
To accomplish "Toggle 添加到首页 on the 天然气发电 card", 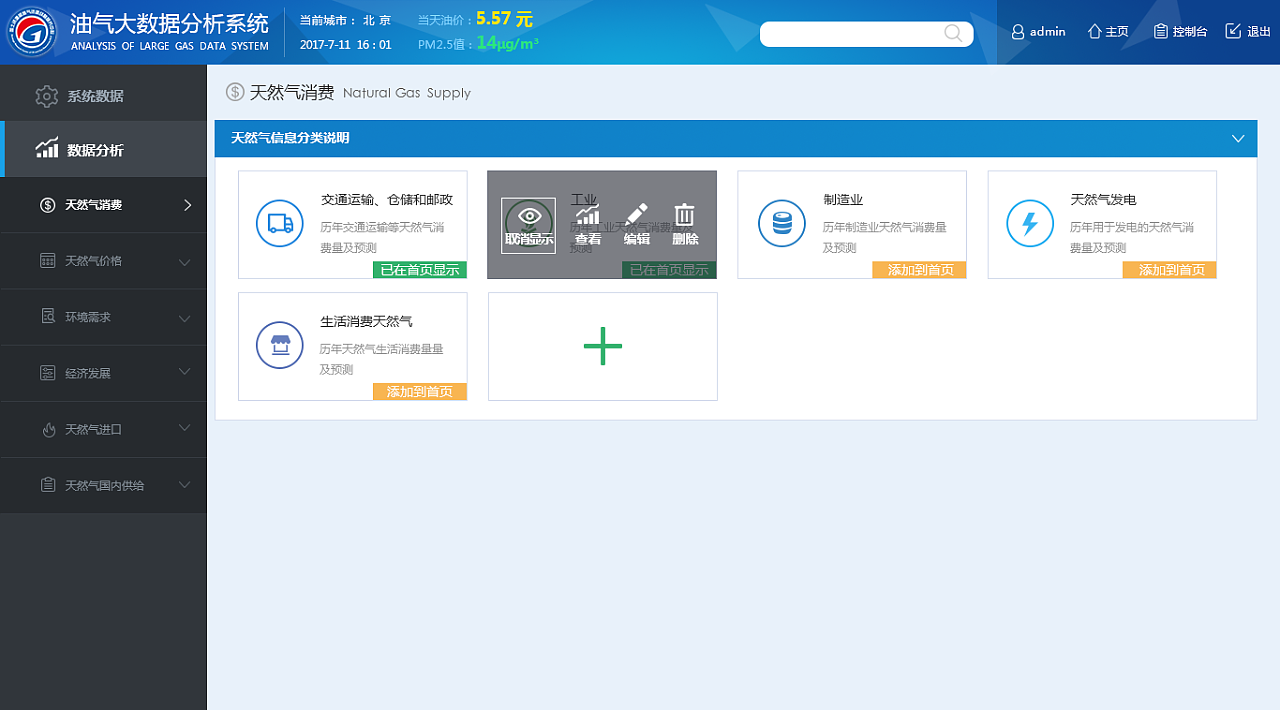I will (1169, 269).
